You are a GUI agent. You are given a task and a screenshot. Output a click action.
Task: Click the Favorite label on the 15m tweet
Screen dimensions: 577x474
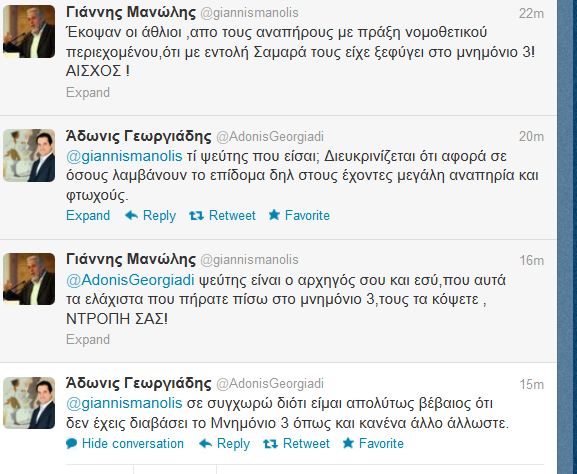pyautogui.click(x=381, y=443)
